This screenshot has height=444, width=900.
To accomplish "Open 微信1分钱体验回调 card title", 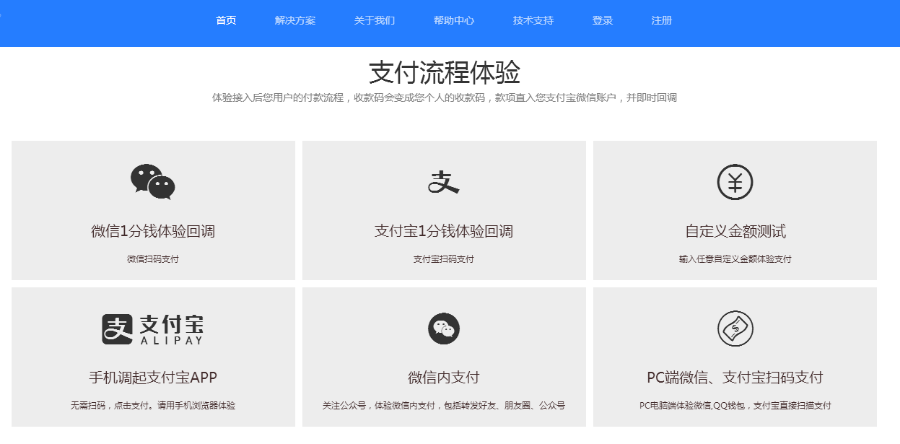I will (x=153, y=232).
